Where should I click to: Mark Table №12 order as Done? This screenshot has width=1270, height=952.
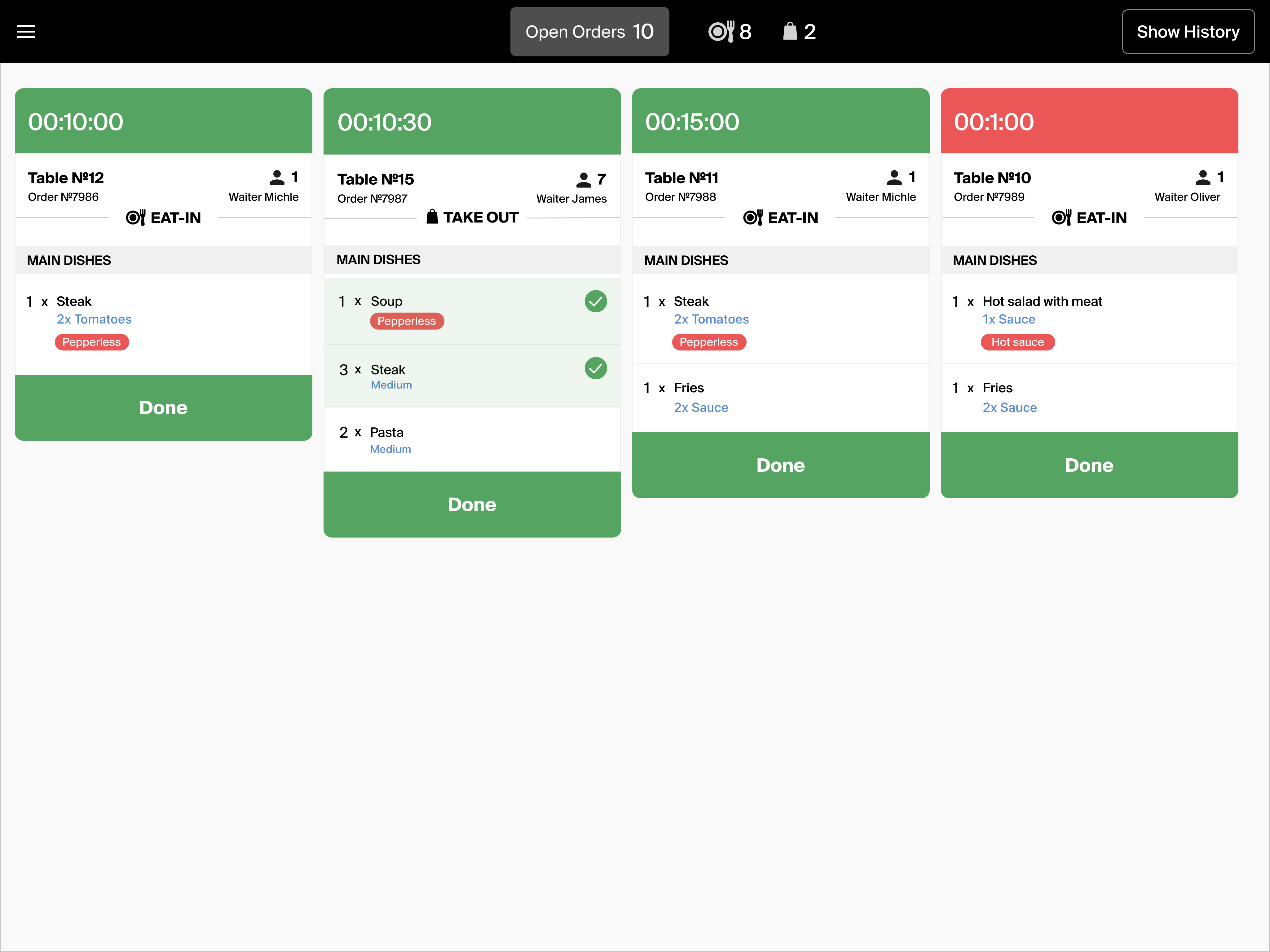pyautogui.click(x=163, y=408)
